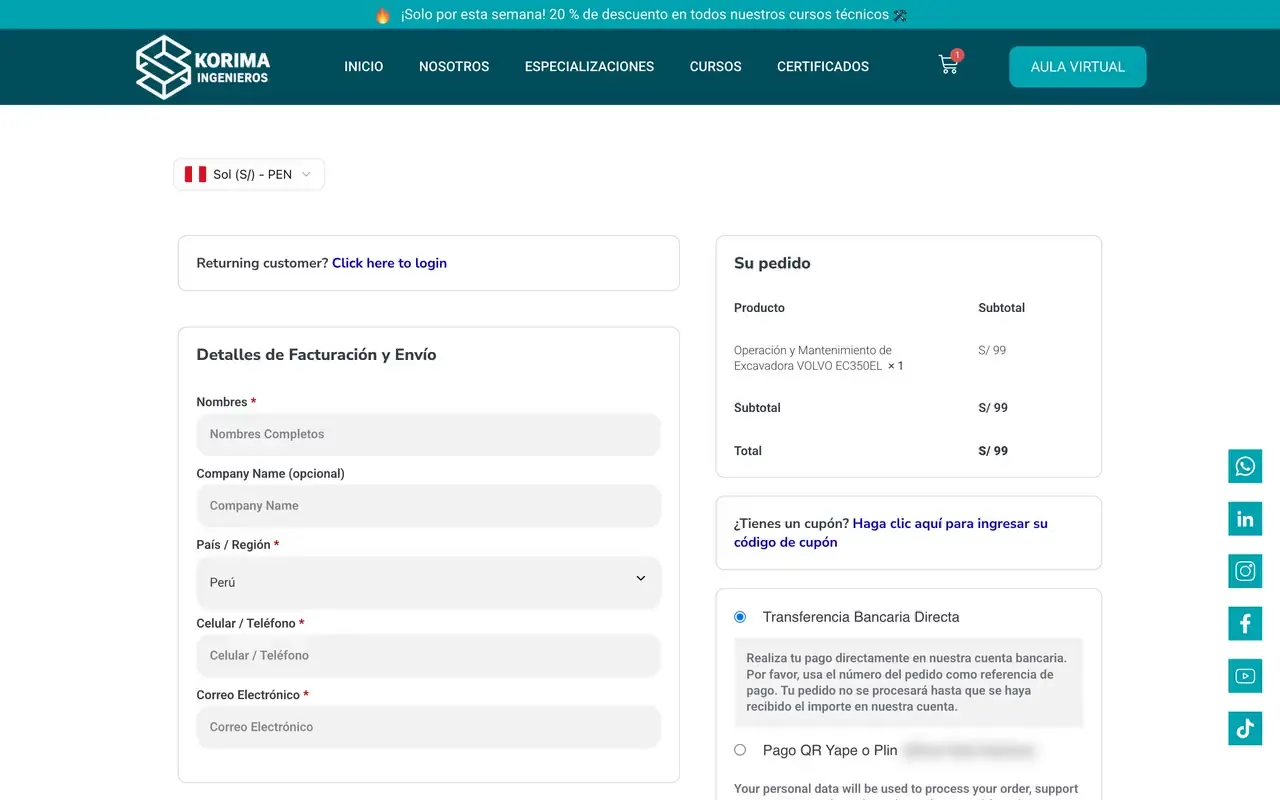Click the AULA VIRTUAL button
Screen dimensions: 1280x800
1078,67
